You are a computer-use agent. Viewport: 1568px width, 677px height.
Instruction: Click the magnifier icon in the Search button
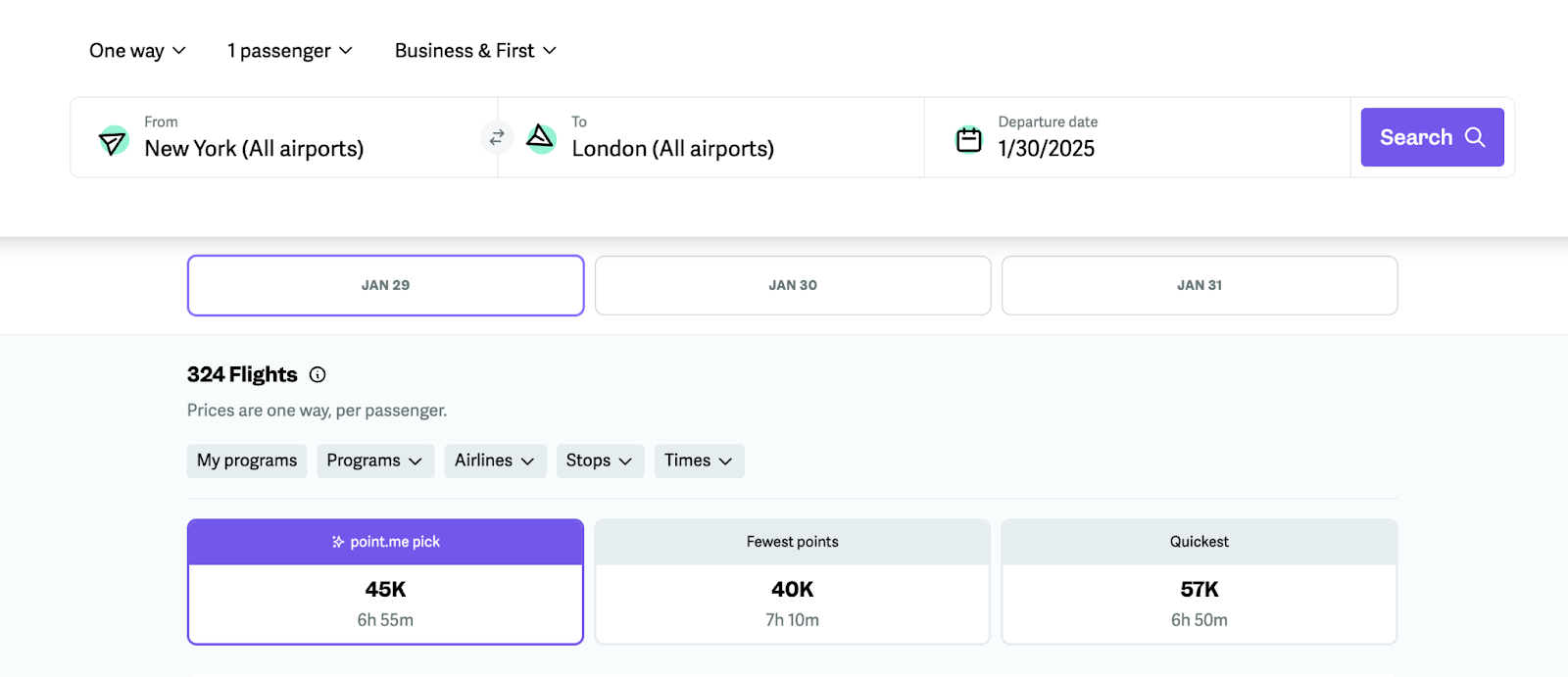(x=1475, y=137)
